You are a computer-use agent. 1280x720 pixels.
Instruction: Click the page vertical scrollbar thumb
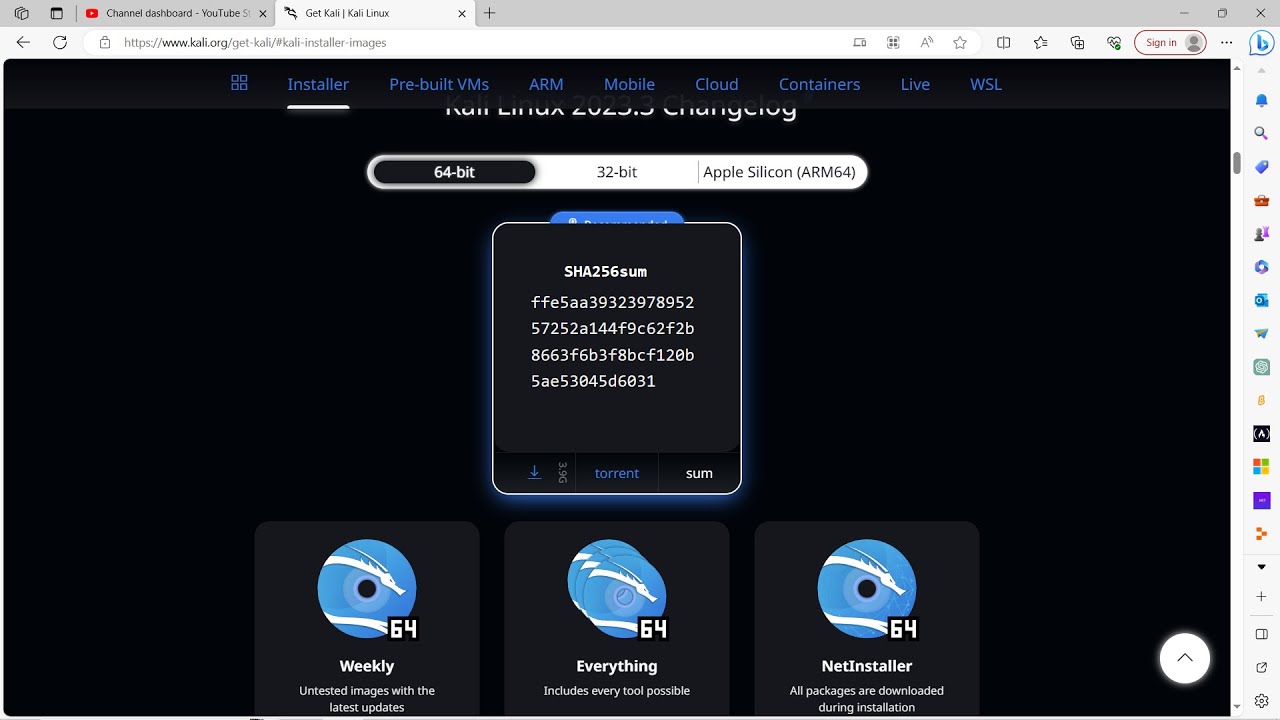pos(1237,163)
